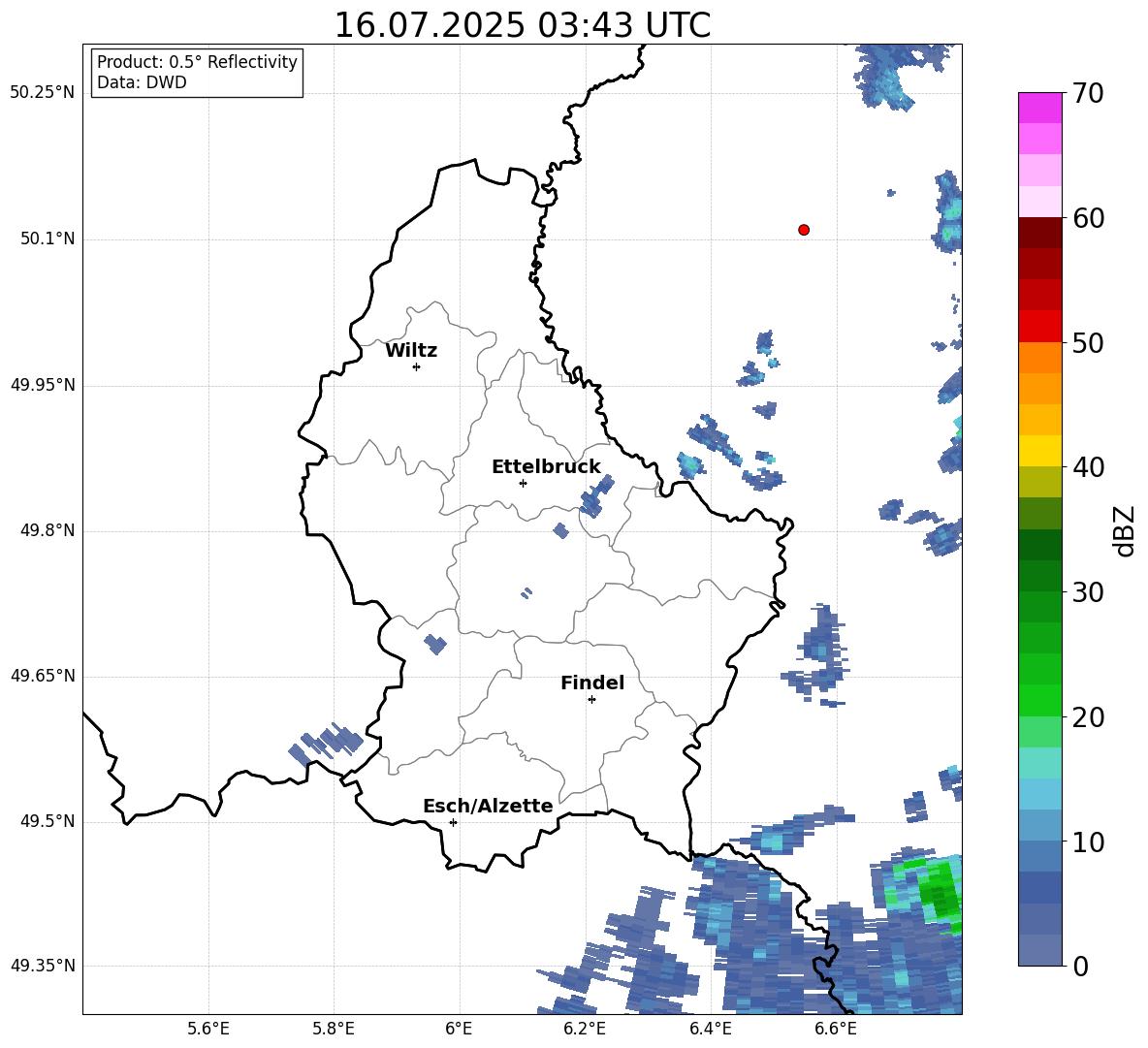The height and width of the screenshot is (1048, 1148).
Task: Click the 49.65°N latitude label
Action: pos(43,675)
